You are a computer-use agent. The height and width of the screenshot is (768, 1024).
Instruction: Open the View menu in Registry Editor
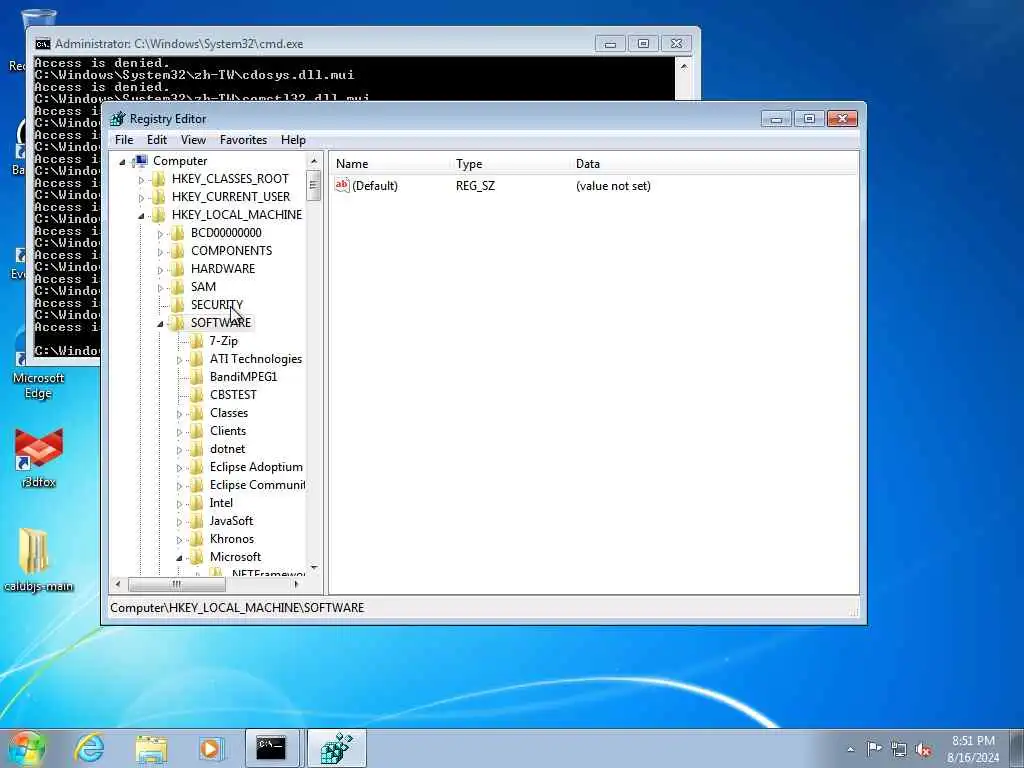(x=193, y=140)
